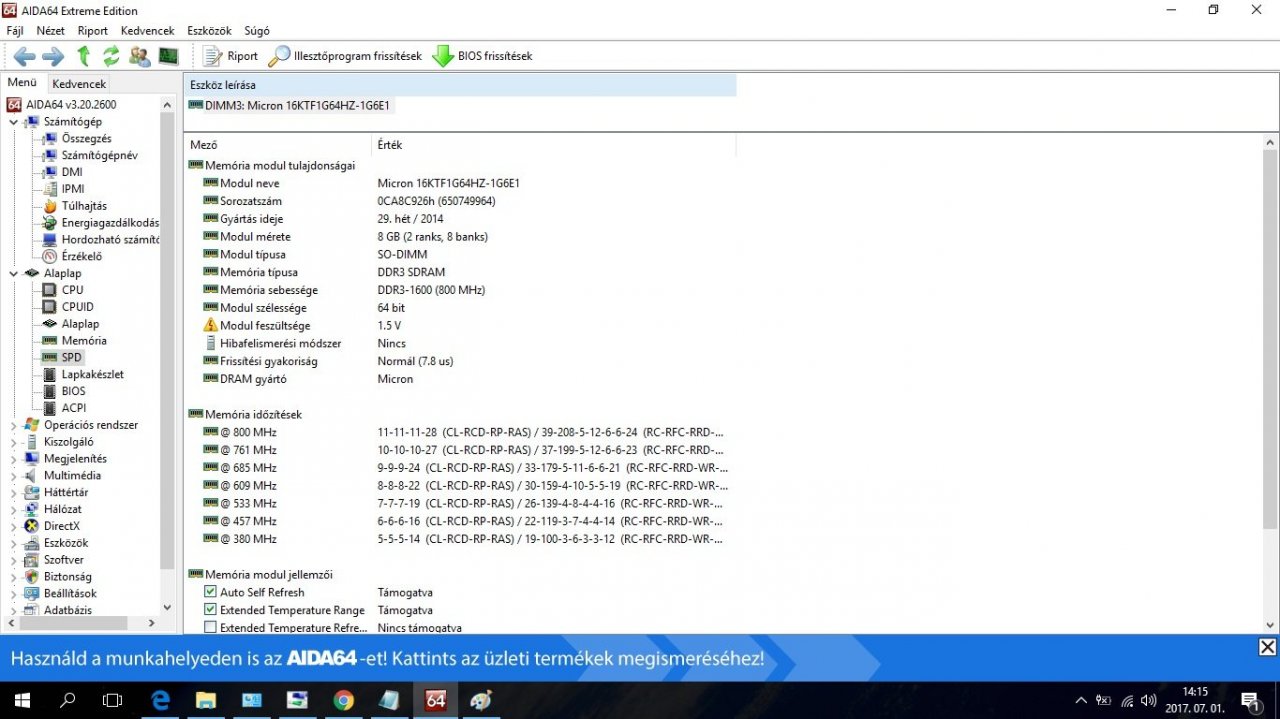This screenshot has width=1280, height=719.
Task: Click main panel vertical scrollbar
Action: [1270, 338]
